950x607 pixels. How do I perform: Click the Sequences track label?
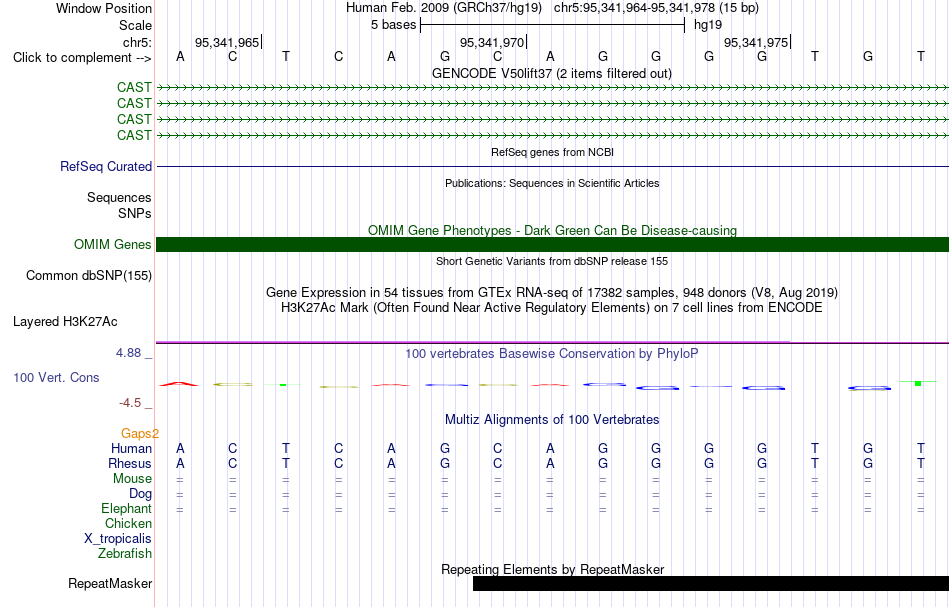point(119,197)
